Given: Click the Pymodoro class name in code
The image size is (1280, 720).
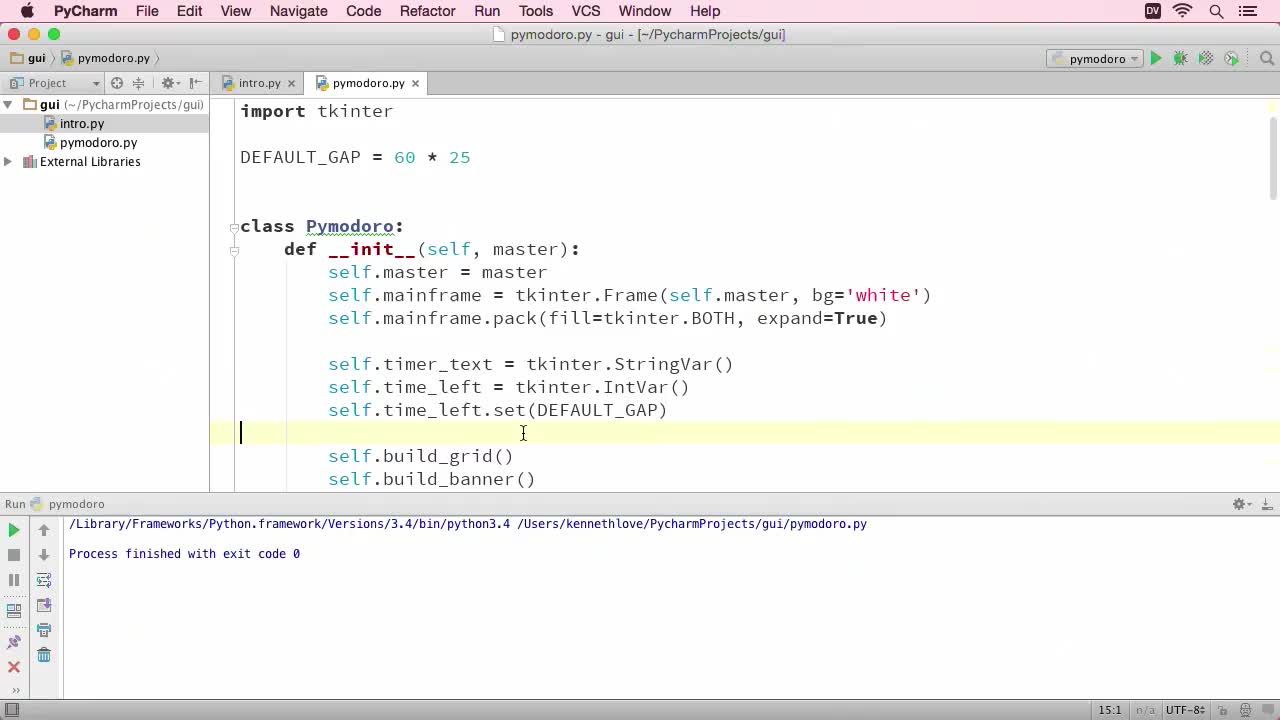Looking at the screenshot, I should click(350, 226).
